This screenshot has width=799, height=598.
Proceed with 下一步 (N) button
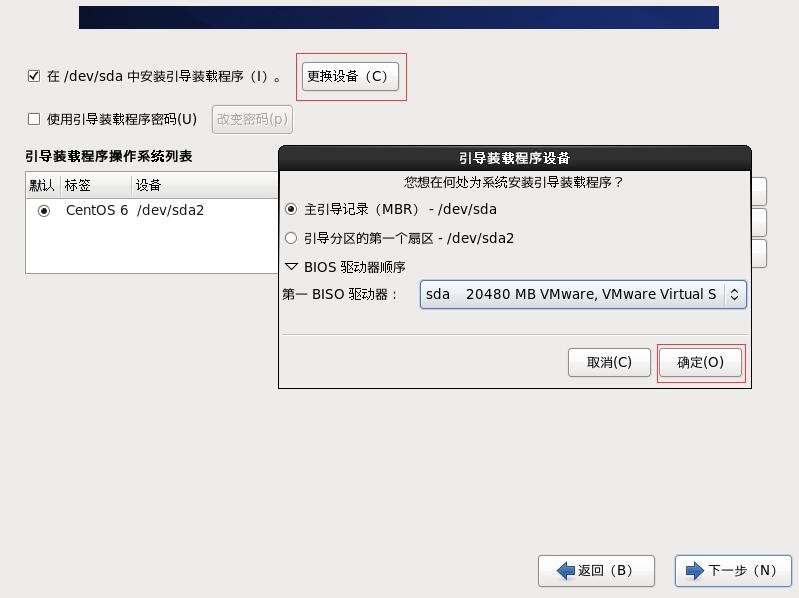click(733, 570)
